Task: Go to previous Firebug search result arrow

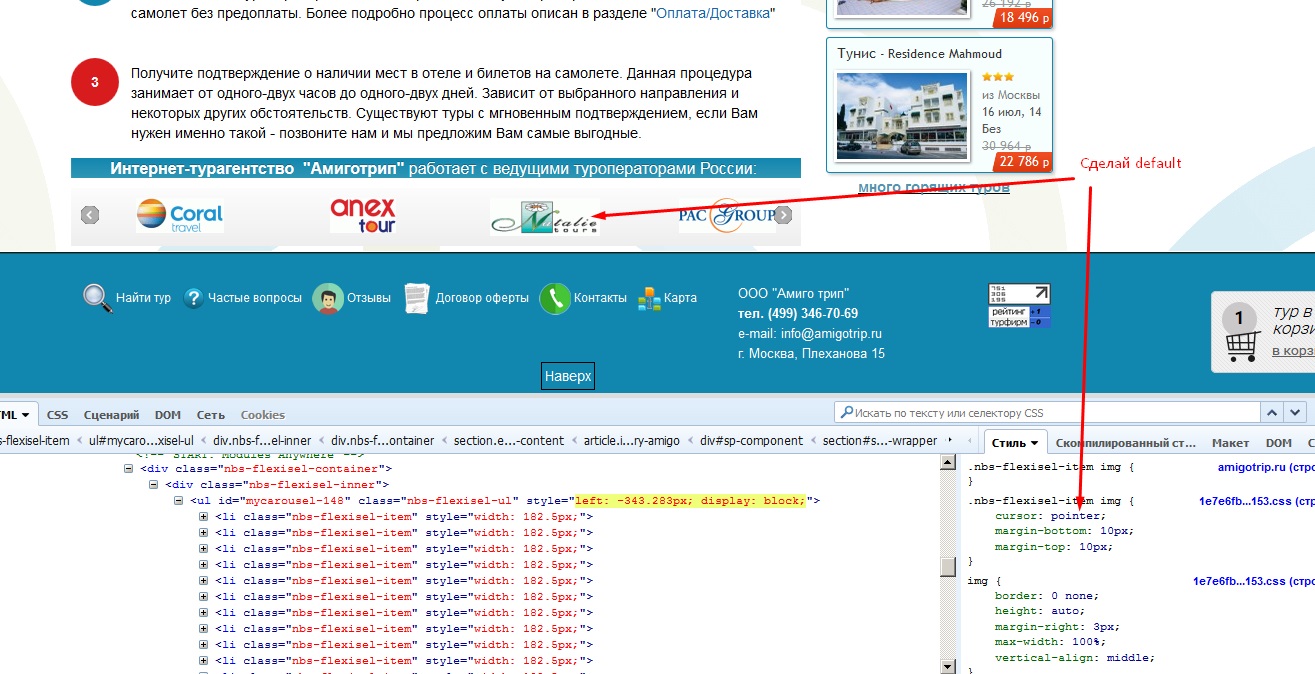Action: 1271,412
